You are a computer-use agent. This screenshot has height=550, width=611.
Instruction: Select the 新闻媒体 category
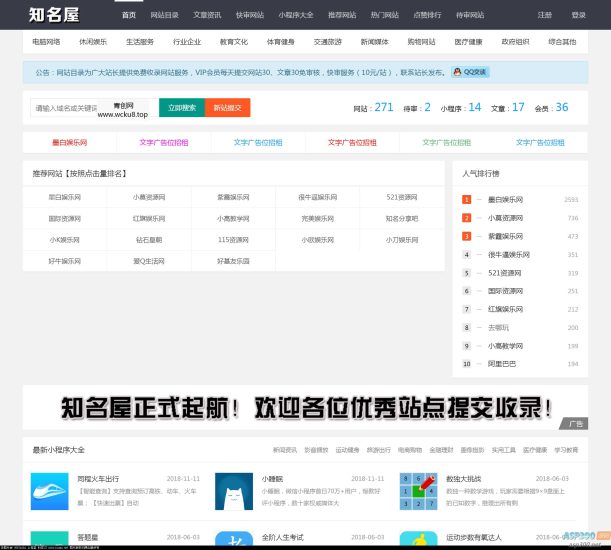tap(374, 42)
